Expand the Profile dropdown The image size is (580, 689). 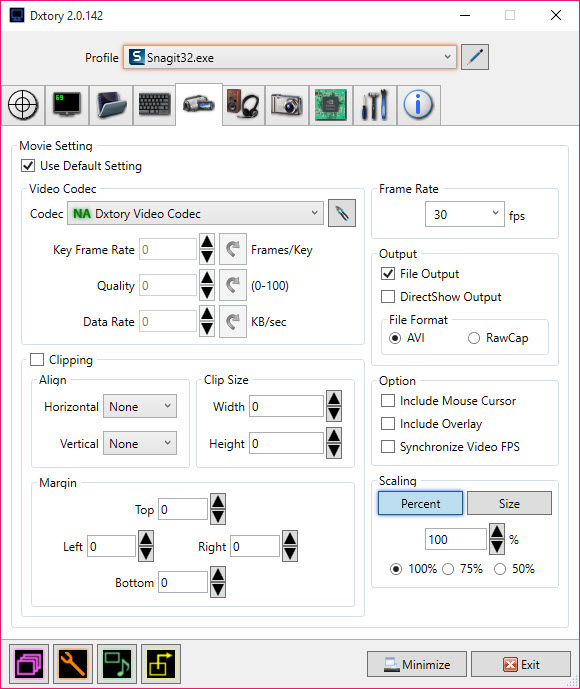[x=290, y=57]
